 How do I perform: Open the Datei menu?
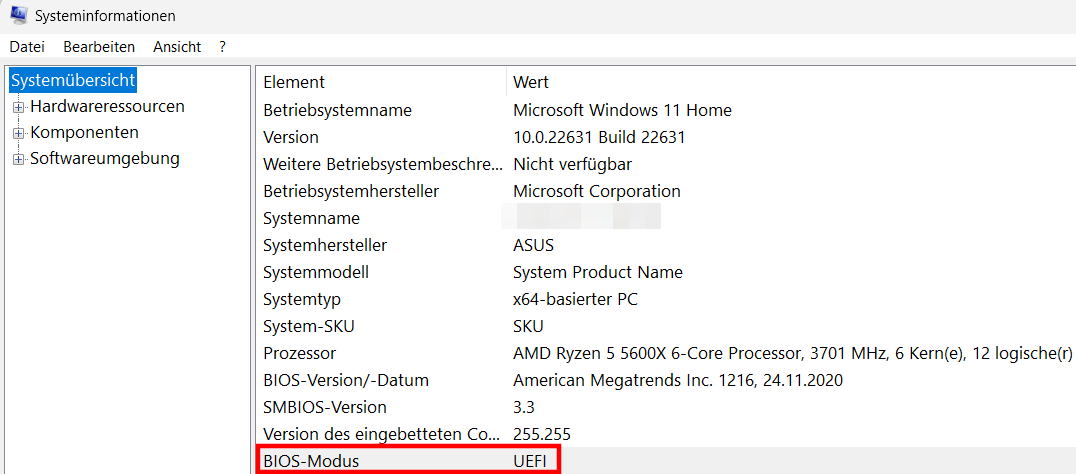pos(27,47)
